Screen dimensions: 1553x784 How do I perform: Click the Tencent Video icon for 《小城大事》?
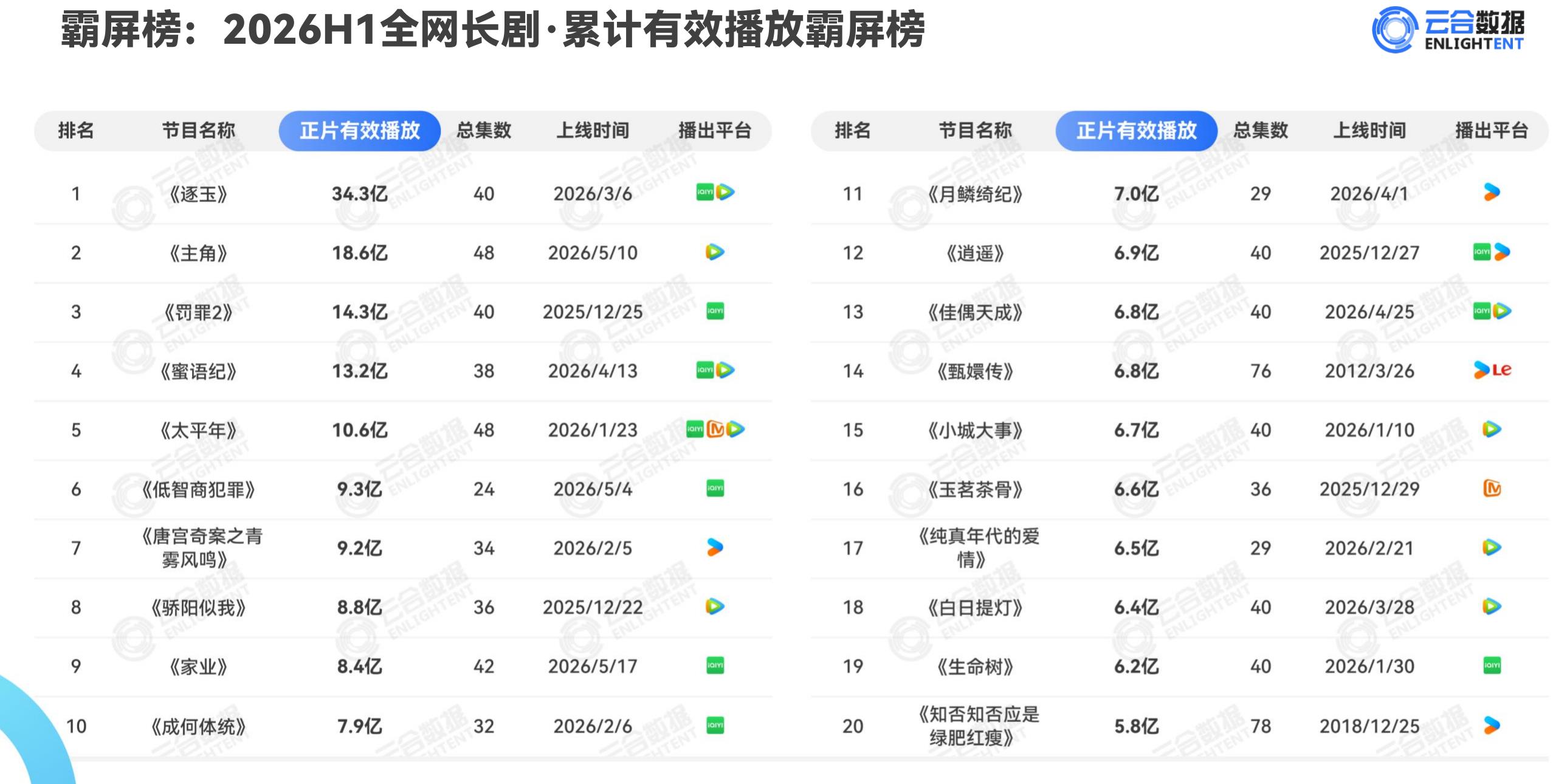coord(1492,429)
